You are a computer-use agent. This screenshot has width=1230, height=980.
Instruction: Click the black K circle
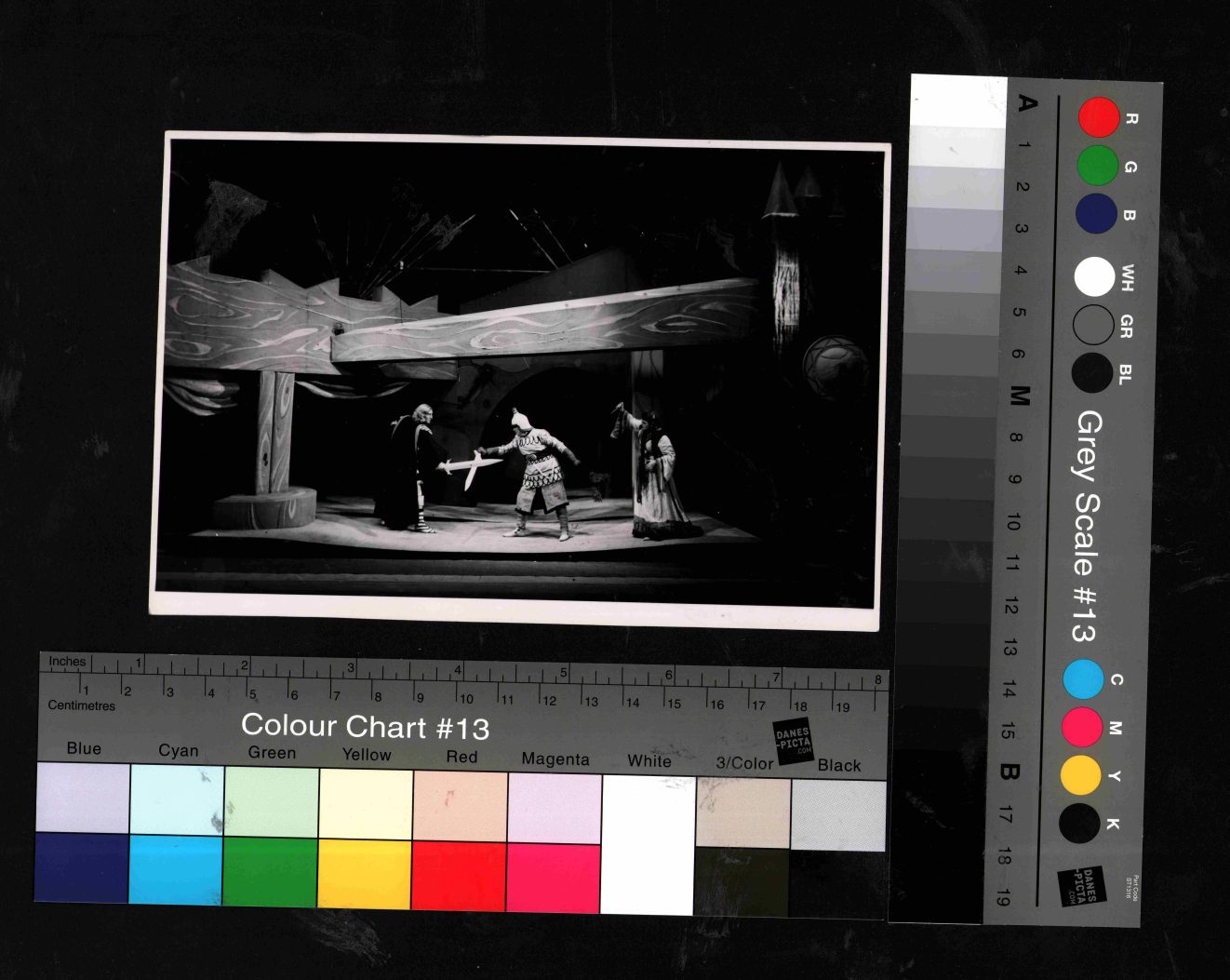point(1079,824)
